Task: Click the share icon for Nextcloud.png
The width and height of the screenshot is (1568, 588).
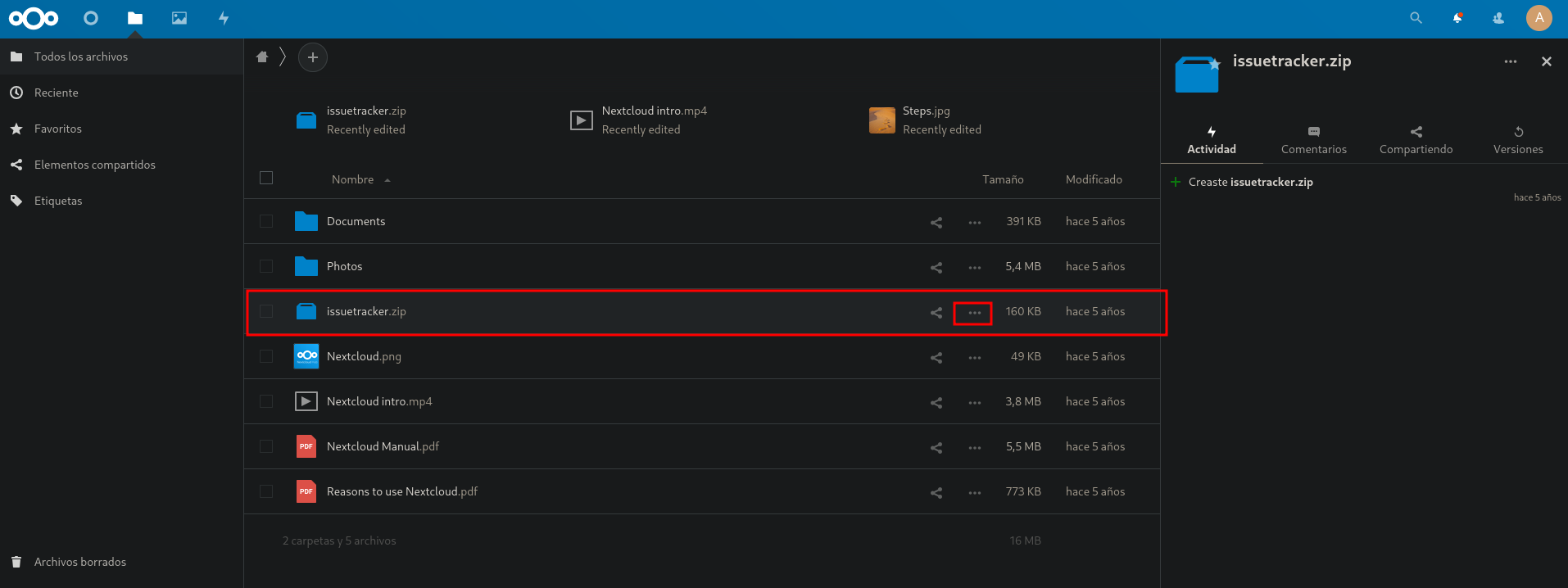Action: click(x=936, y=357)
